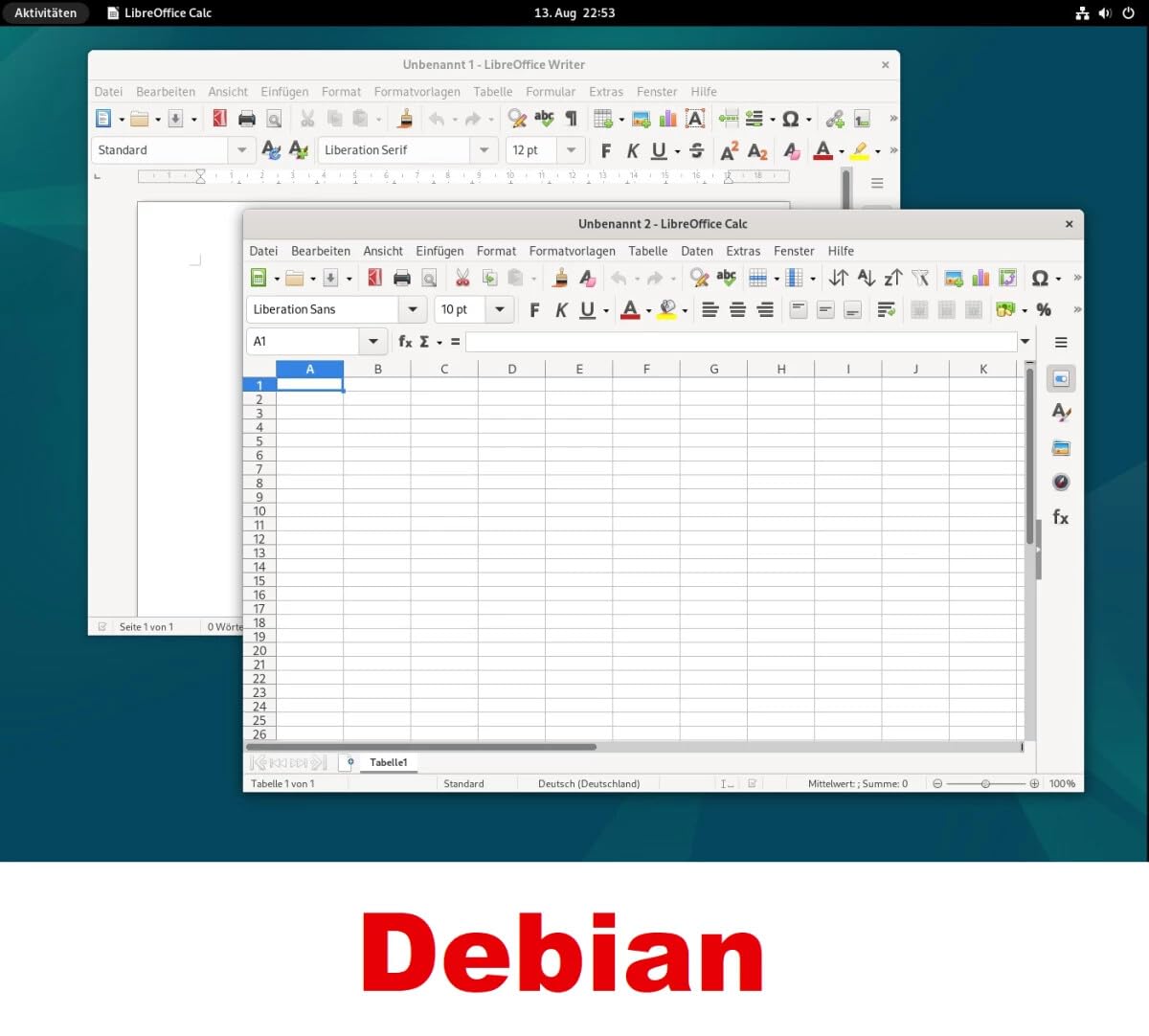Expand Writer font name dropdown

484,150
